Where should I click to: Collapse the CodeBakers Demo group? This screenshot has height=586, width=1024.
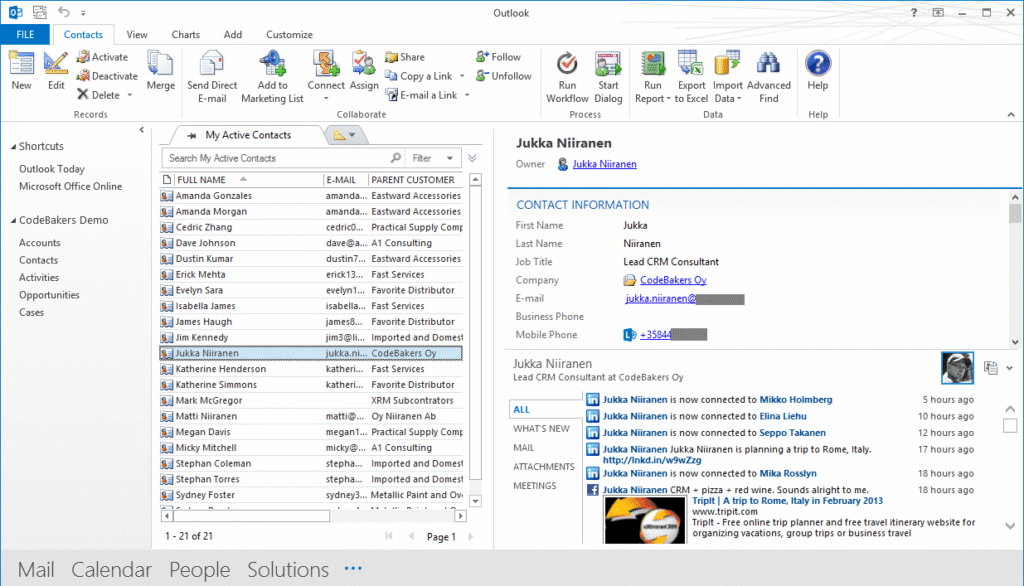tap(13, 221)
